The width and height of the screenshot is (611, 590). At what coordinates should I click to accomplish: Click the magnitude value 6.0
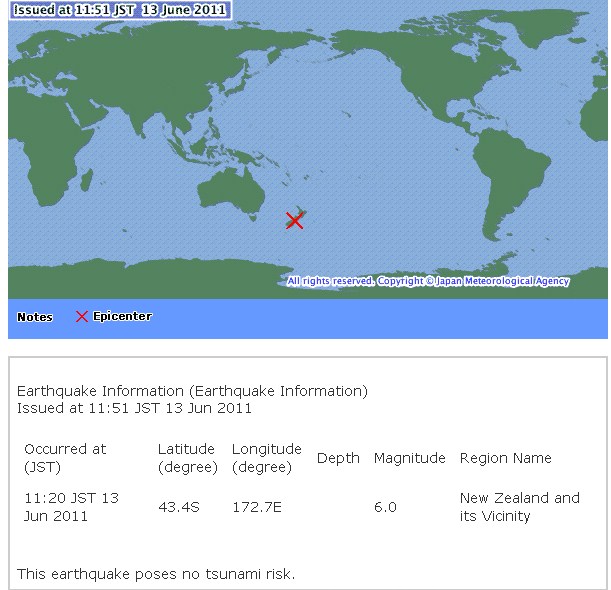point(385,507)
